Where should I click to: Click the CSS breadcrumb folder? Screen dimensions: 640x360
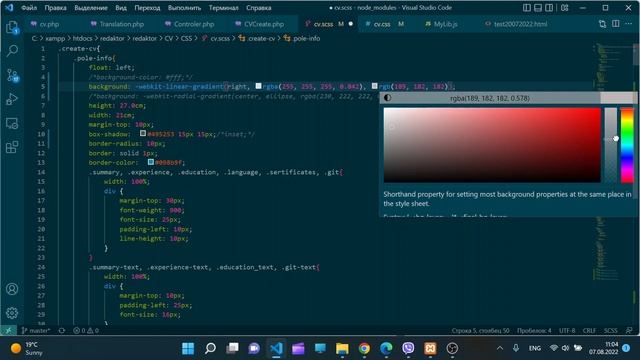[x=186, y=38]
